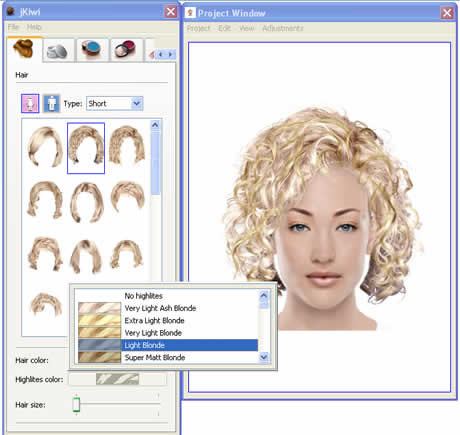
Task: Click the hairstyle list scrollbar thumb
Action: point(155,163)
